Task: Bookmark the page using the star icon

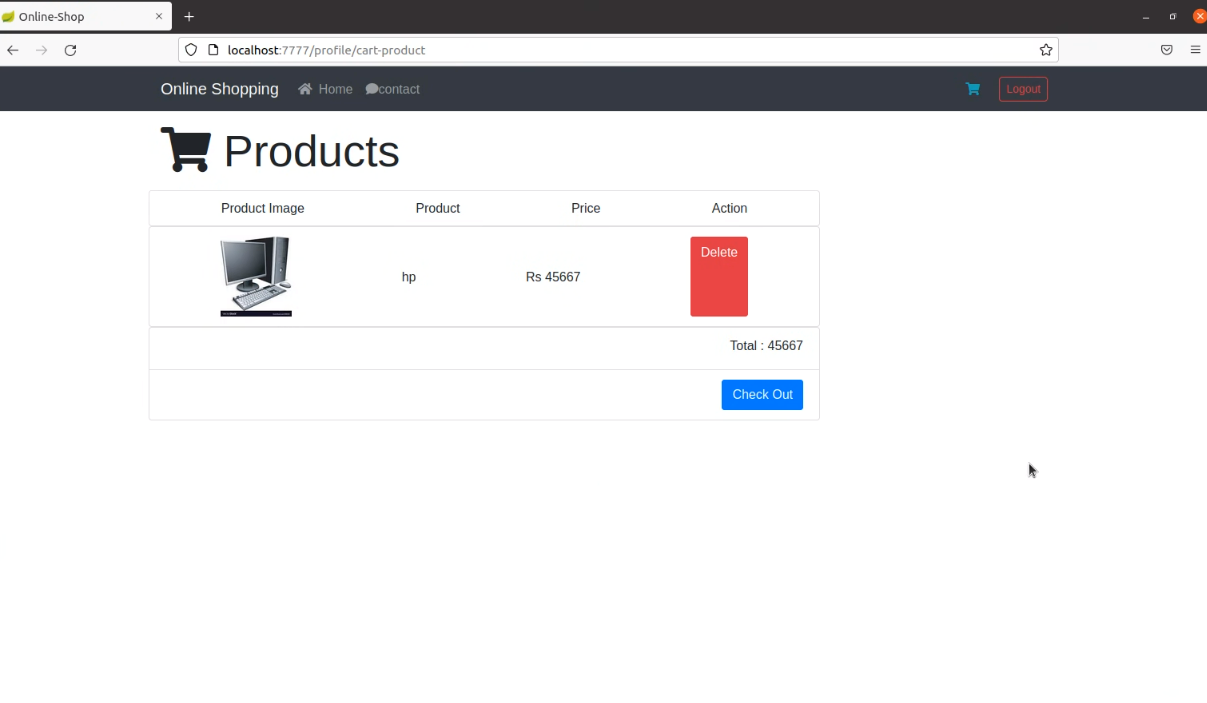Action: point(1045,50)
